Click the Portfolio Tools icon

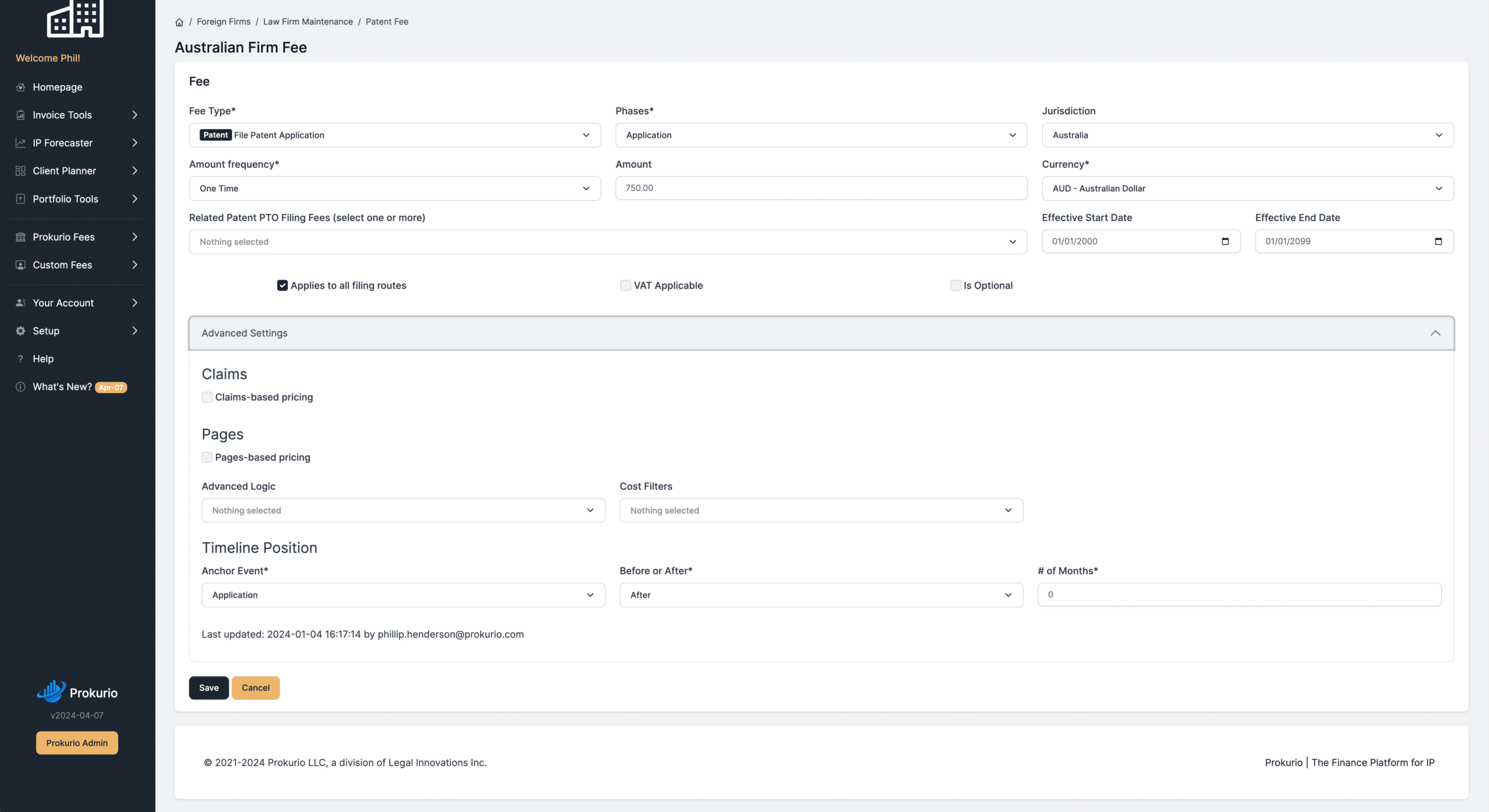(x=20, y=199)
